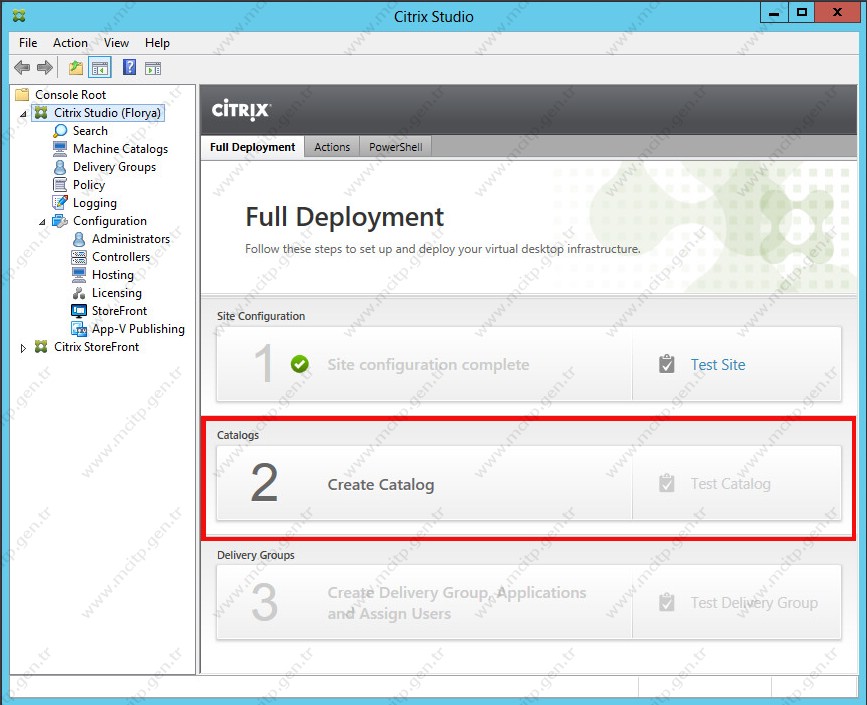
Task: Click the App-V Publishing icon
Action: (79, 329)
